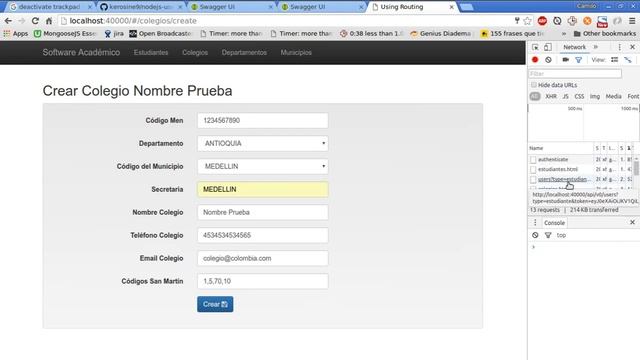Image resolution: width=640 pixels, height=360 pixels.
Task: Switch to the deactivate trackpad browser tab
Action: [x=51, y=7]
